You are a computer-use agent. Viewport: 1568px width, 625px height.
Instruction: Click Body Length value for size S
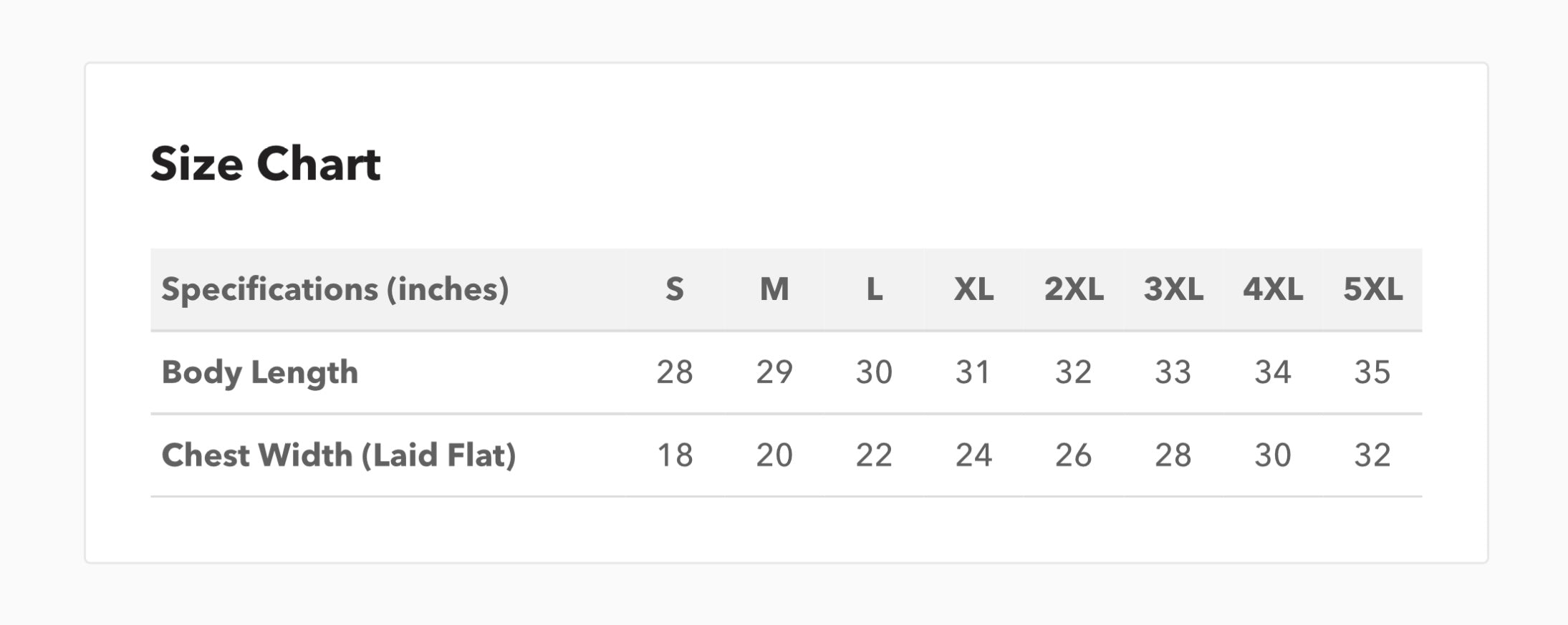pyautogui.click(x=674, y=372)
